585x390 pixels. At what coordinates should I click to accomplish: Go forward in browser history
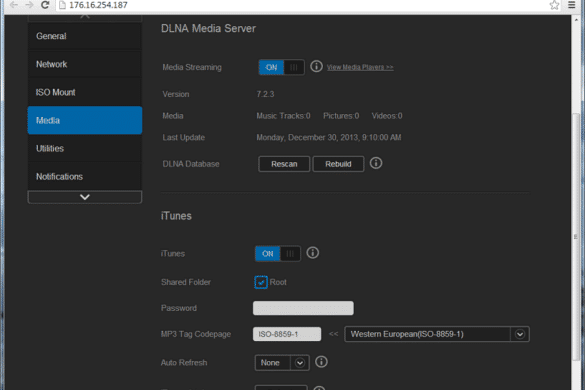tap(29, 5)
